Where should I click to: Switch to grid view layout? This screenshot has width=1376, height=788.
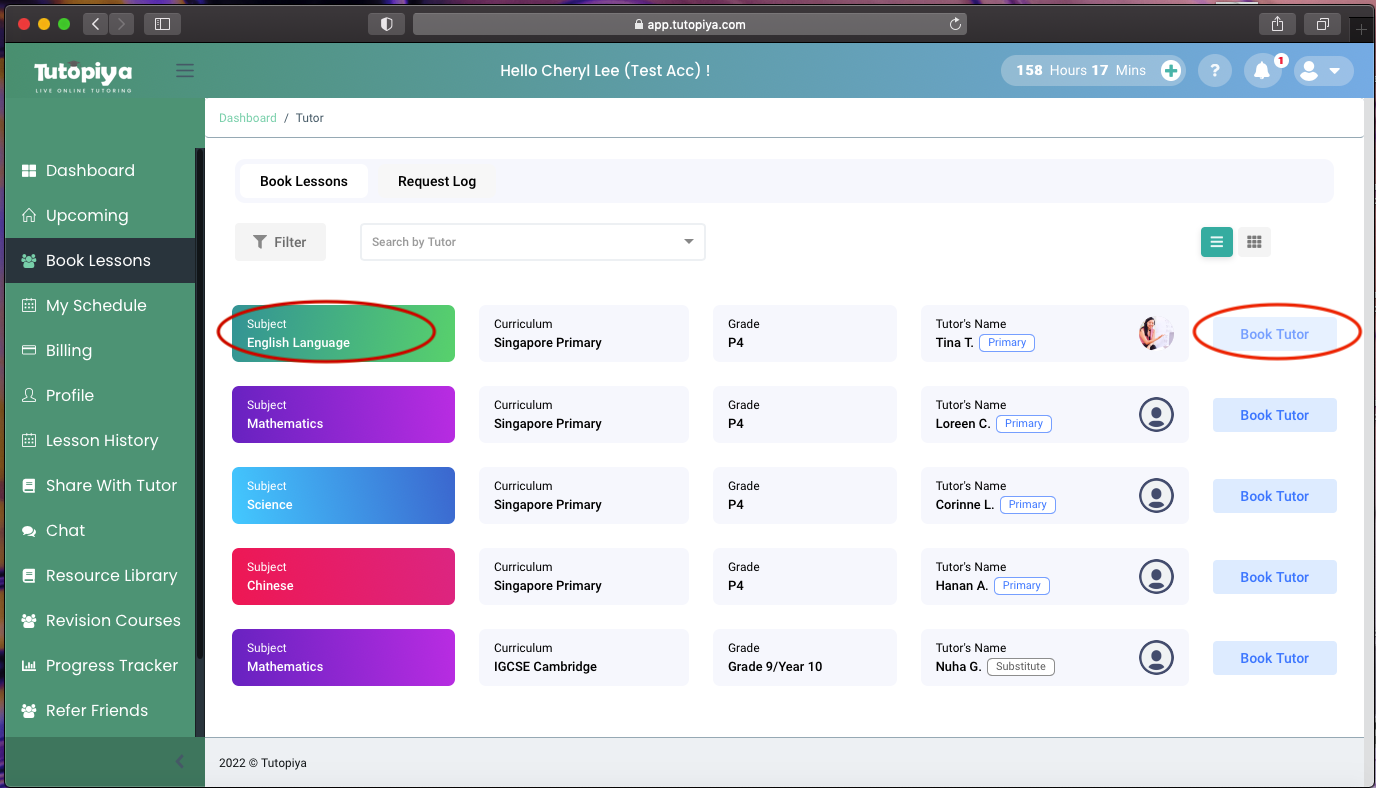pos(1254,242)
